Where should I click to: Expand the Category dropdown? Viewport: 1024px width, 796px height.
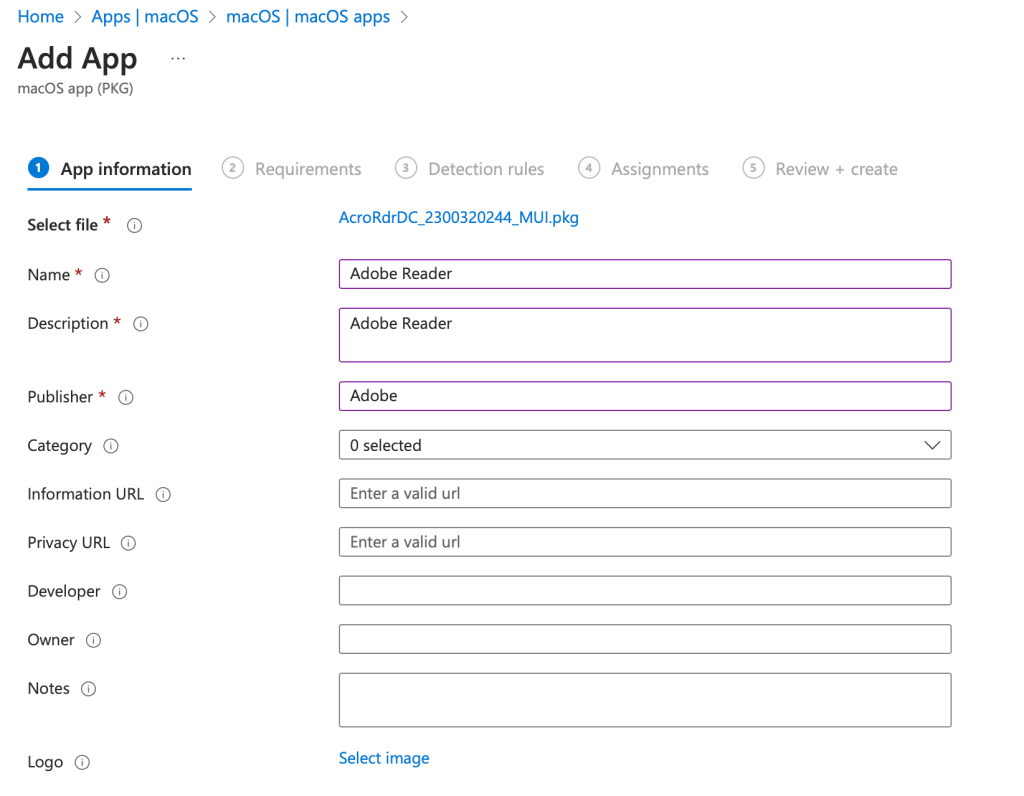(644, 445)
